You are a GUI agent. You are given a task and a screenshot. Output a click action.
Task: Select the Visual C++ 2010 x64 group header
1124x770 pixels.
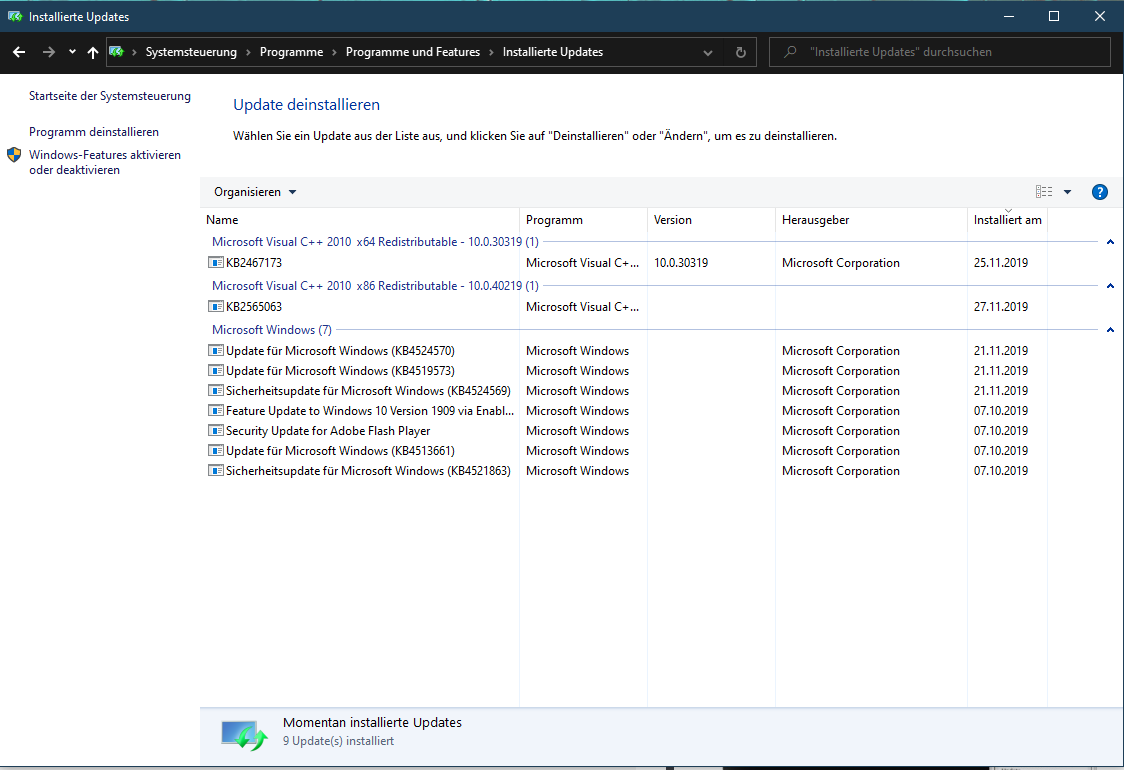click(375, 242)
